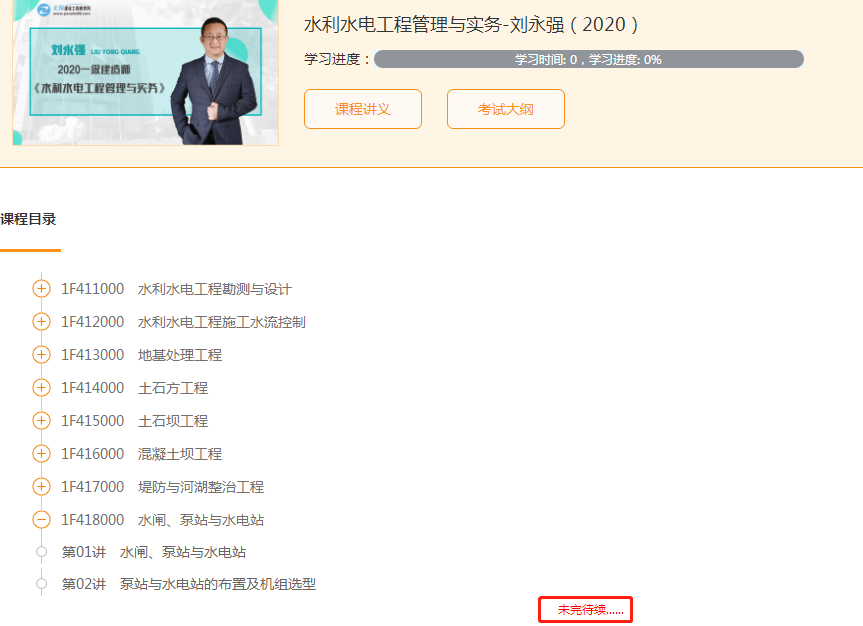The width and height of the screenshot is (863, 626).
Task: Select the 水利水电工程勘测与设计 chapter title
Action: coord(215,289)
